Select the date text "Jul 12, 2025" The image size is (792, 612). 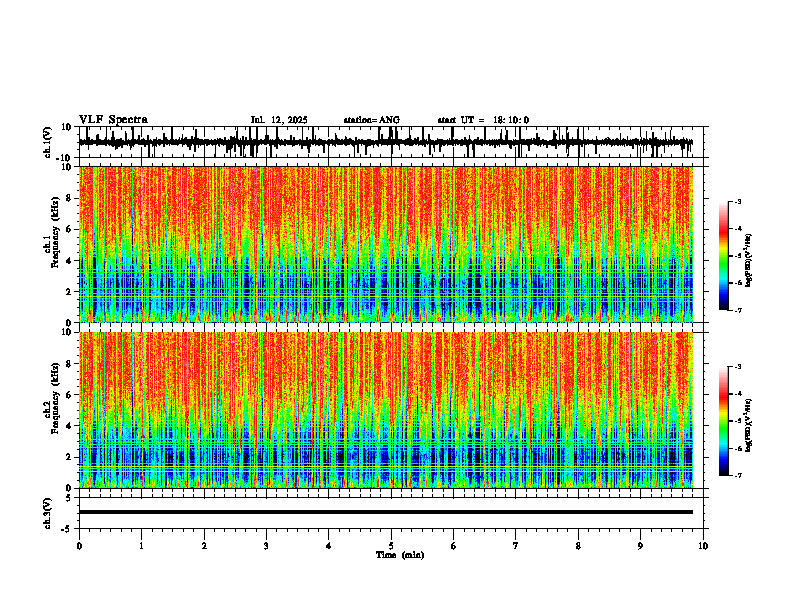[x=279, y=120]
